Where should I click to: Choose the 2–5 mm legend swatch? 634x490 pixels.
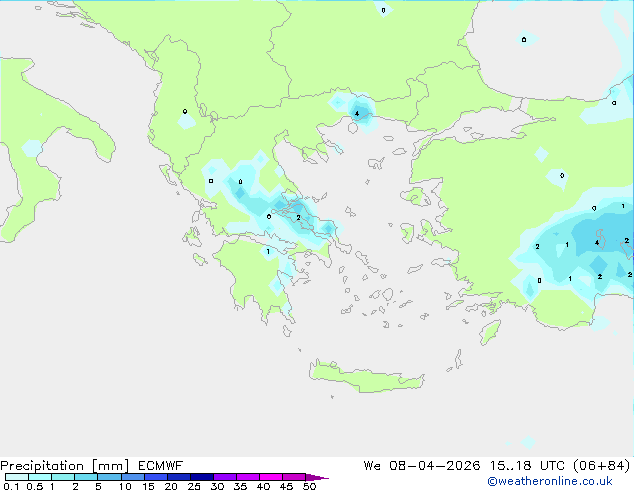86,477
